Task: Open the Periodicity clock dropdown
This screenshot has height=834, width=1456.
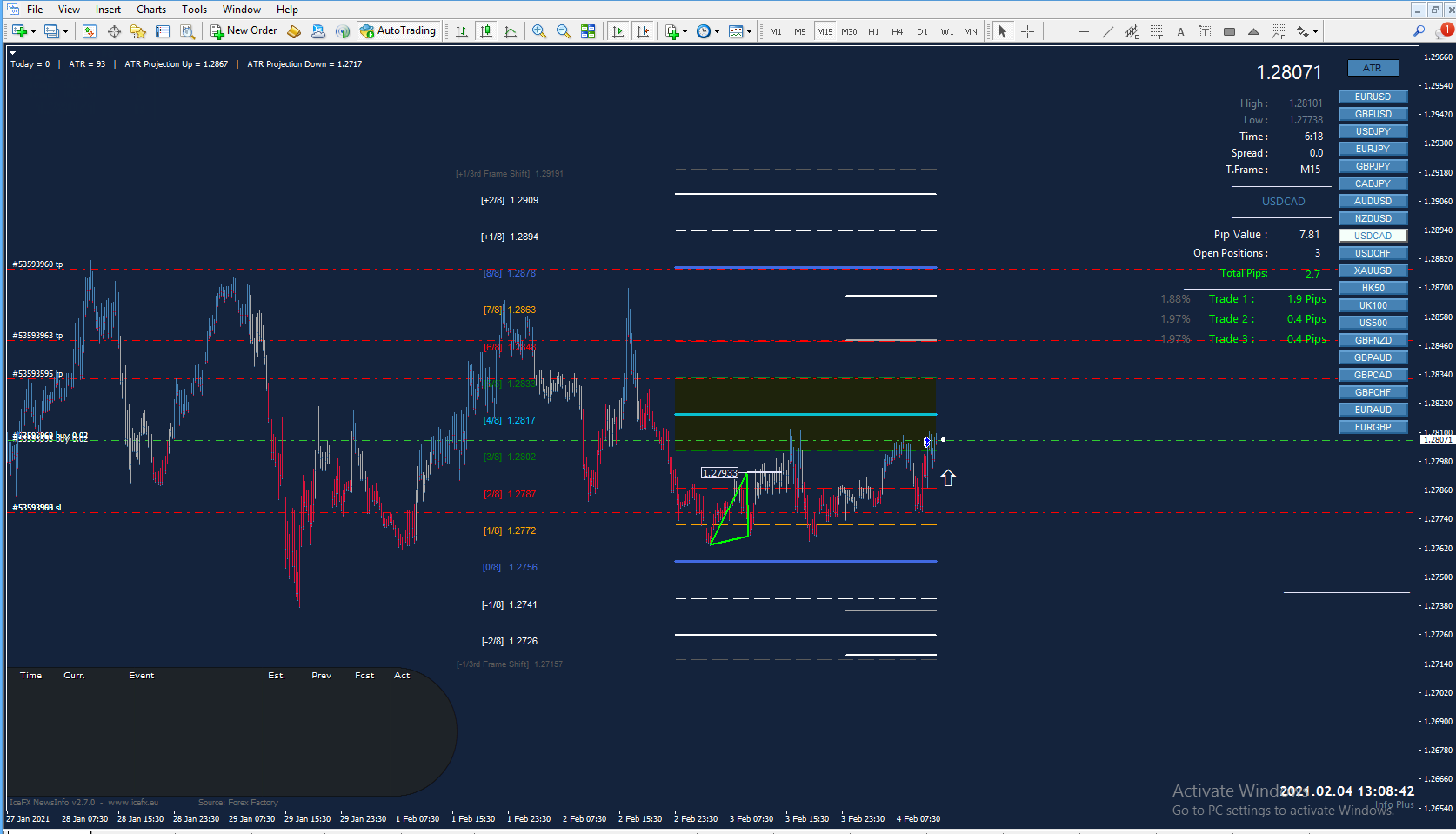Action: pyautogui.click(x=707, y=31)
